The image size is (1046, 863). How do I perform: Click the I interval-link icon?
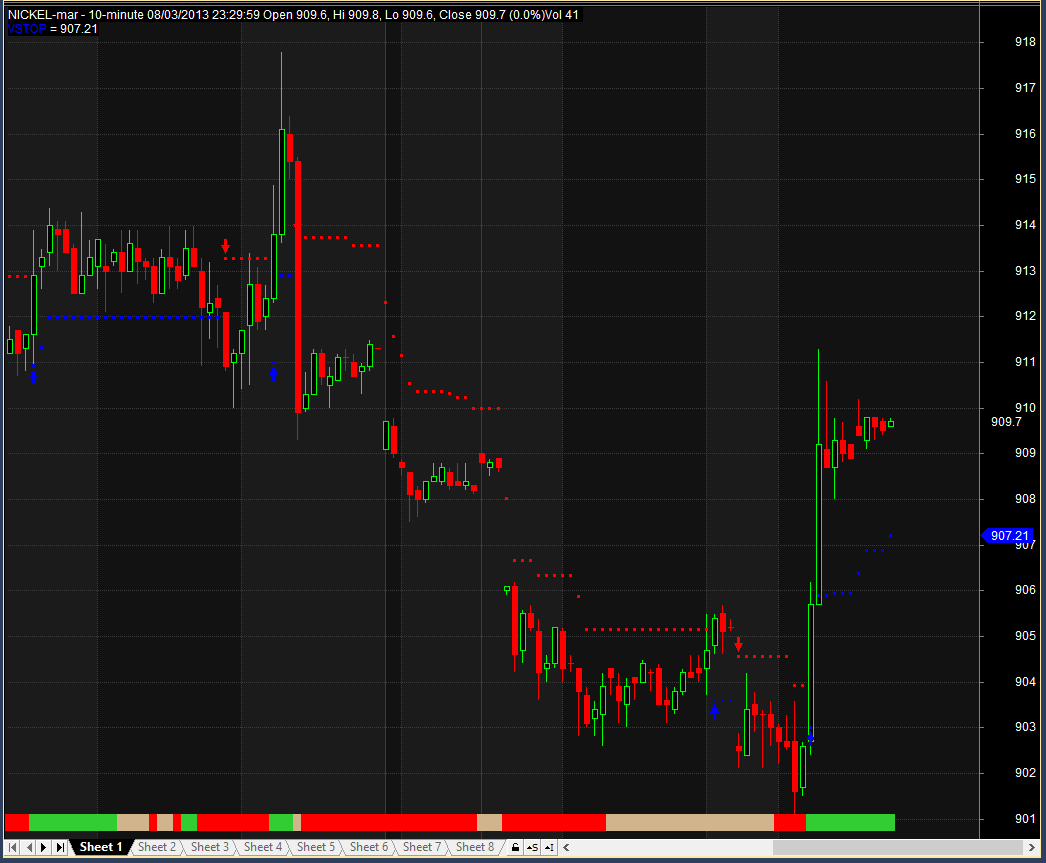548,848
